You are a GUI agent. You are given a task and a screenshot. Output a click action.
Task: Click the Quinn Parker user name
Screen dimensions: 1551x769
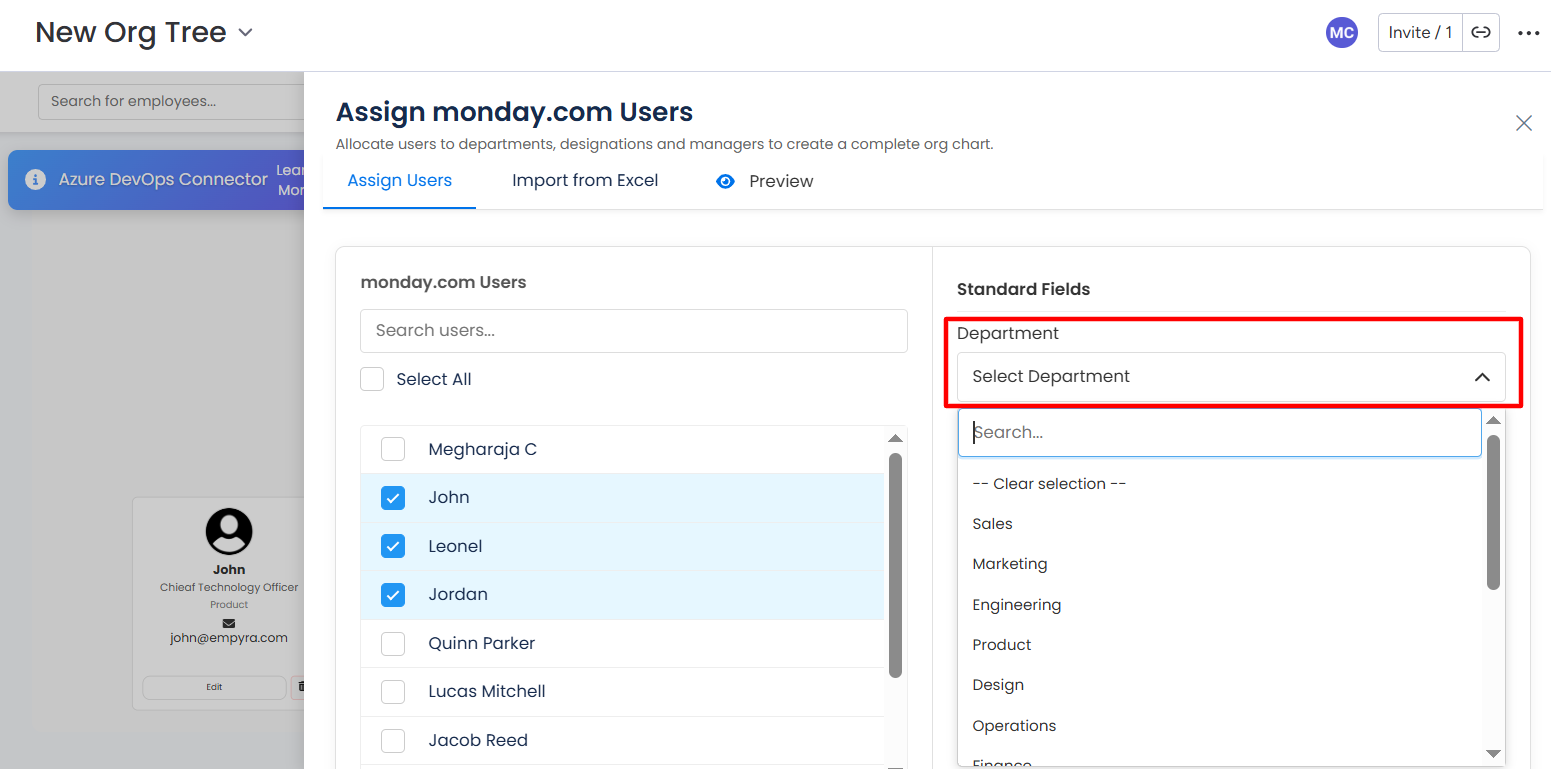click(482, 644)
